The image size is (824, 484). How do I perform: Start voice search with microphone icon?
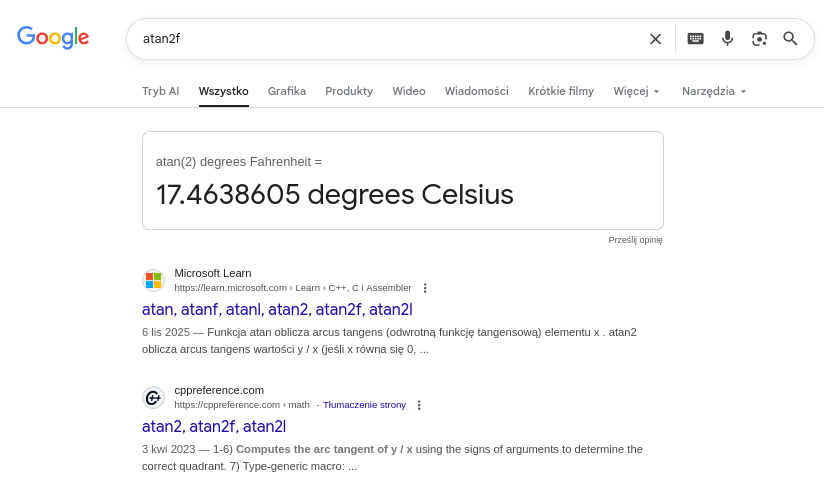(x=727, y=38)
